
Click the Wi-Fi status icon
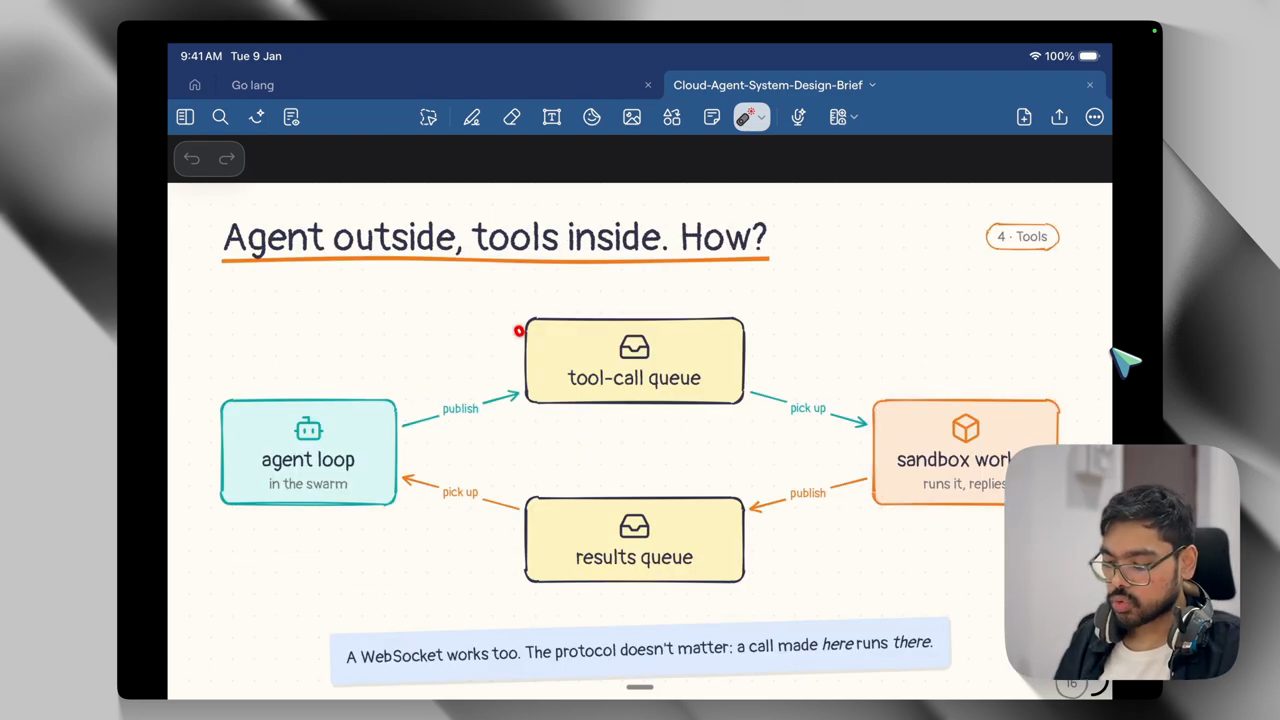pos(1035,56)
